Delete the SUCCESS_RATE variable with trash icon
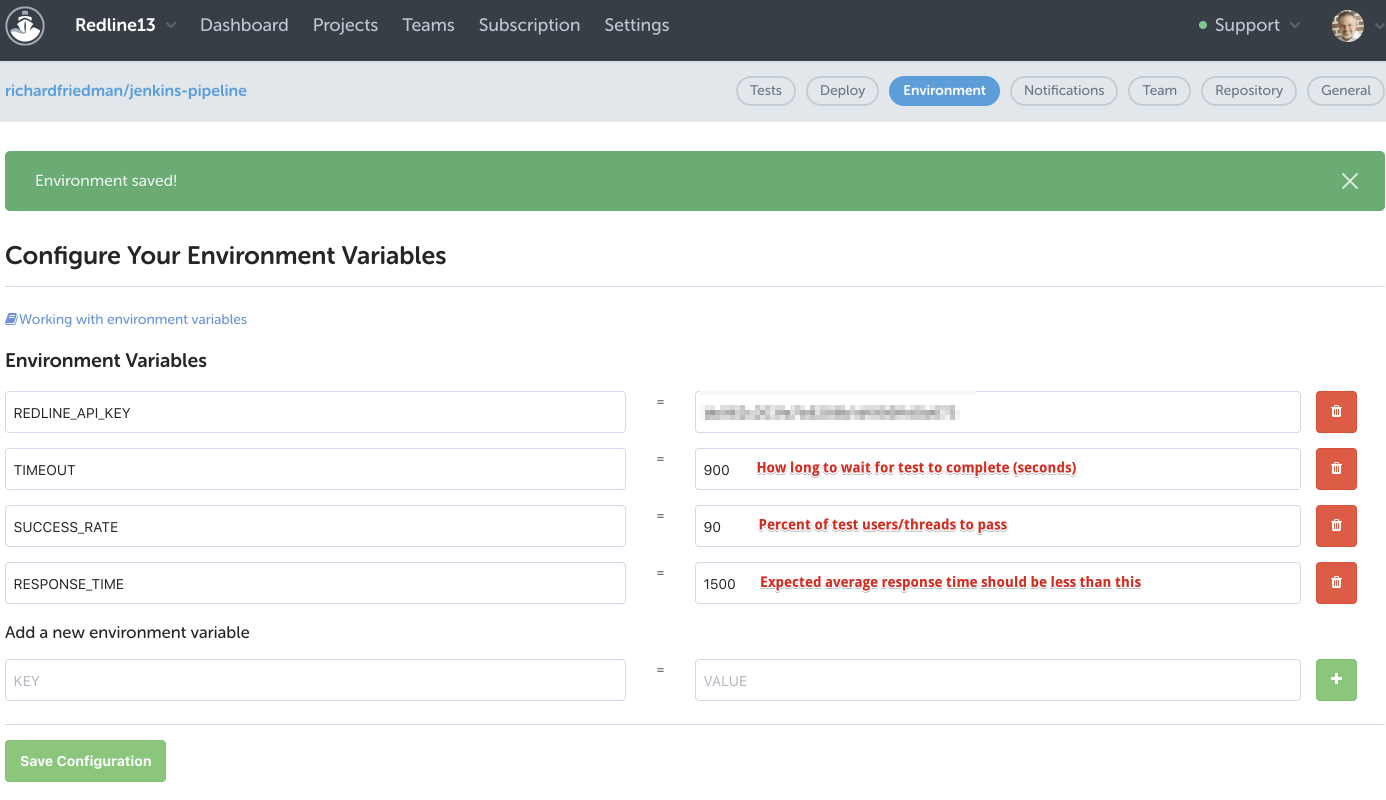 (1336, 526)
